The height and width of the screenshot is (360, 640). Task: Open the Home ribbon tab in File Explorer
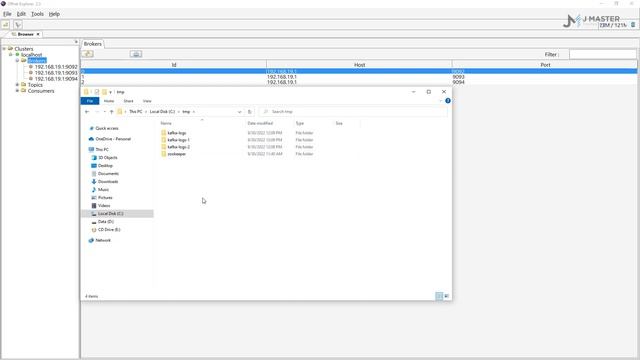[109, 101]
